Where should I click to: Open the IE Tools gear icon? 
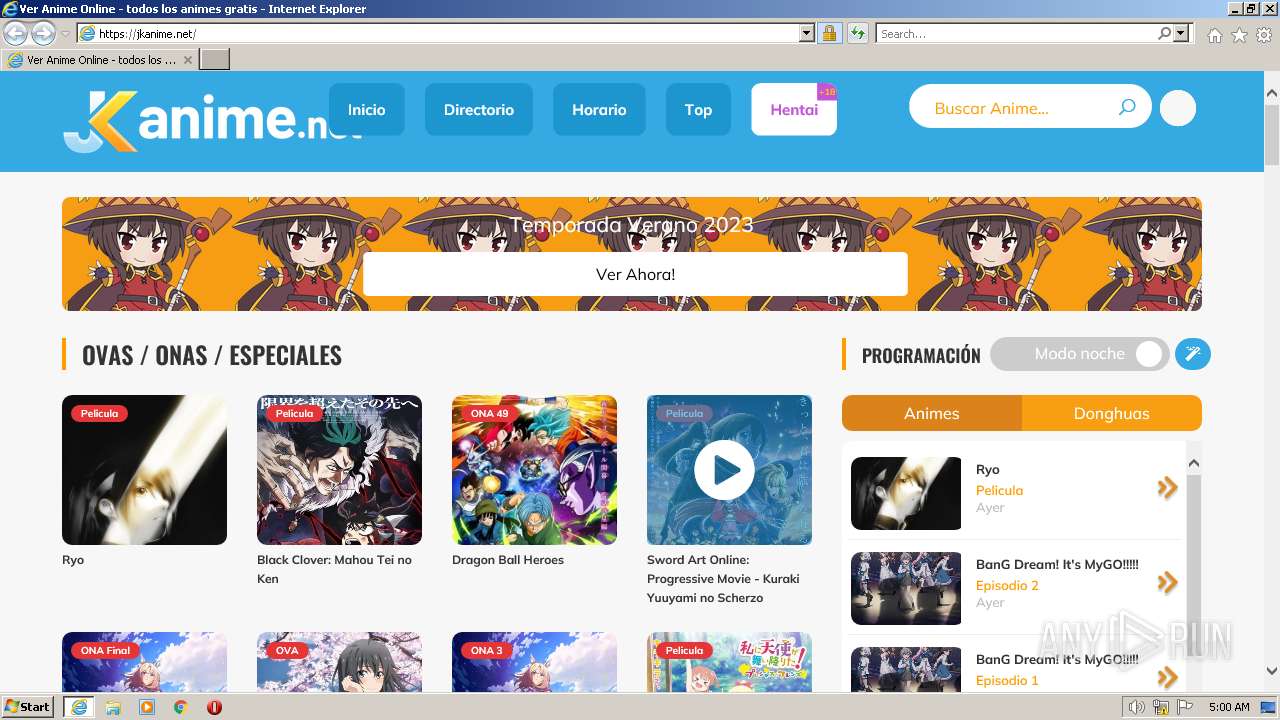pos(1264,35)
